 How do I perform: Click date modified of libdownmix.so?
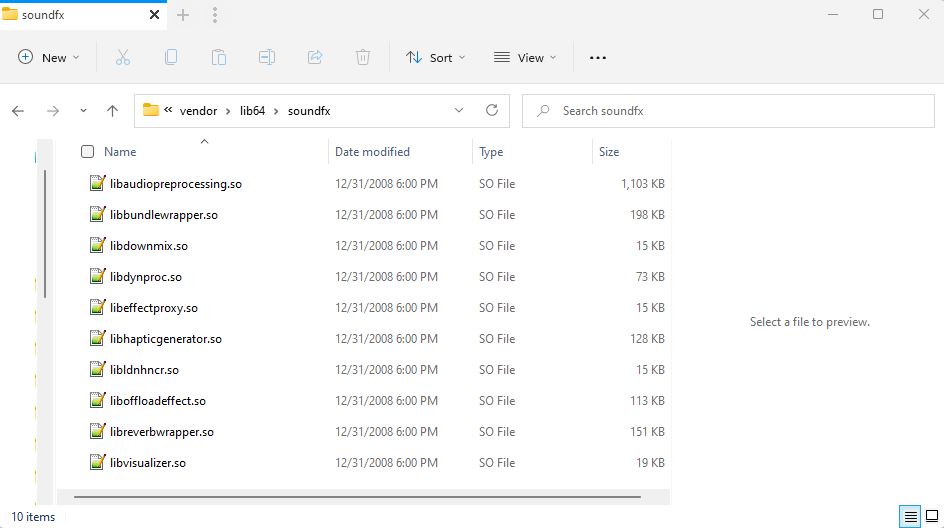(x=387, y=246)
